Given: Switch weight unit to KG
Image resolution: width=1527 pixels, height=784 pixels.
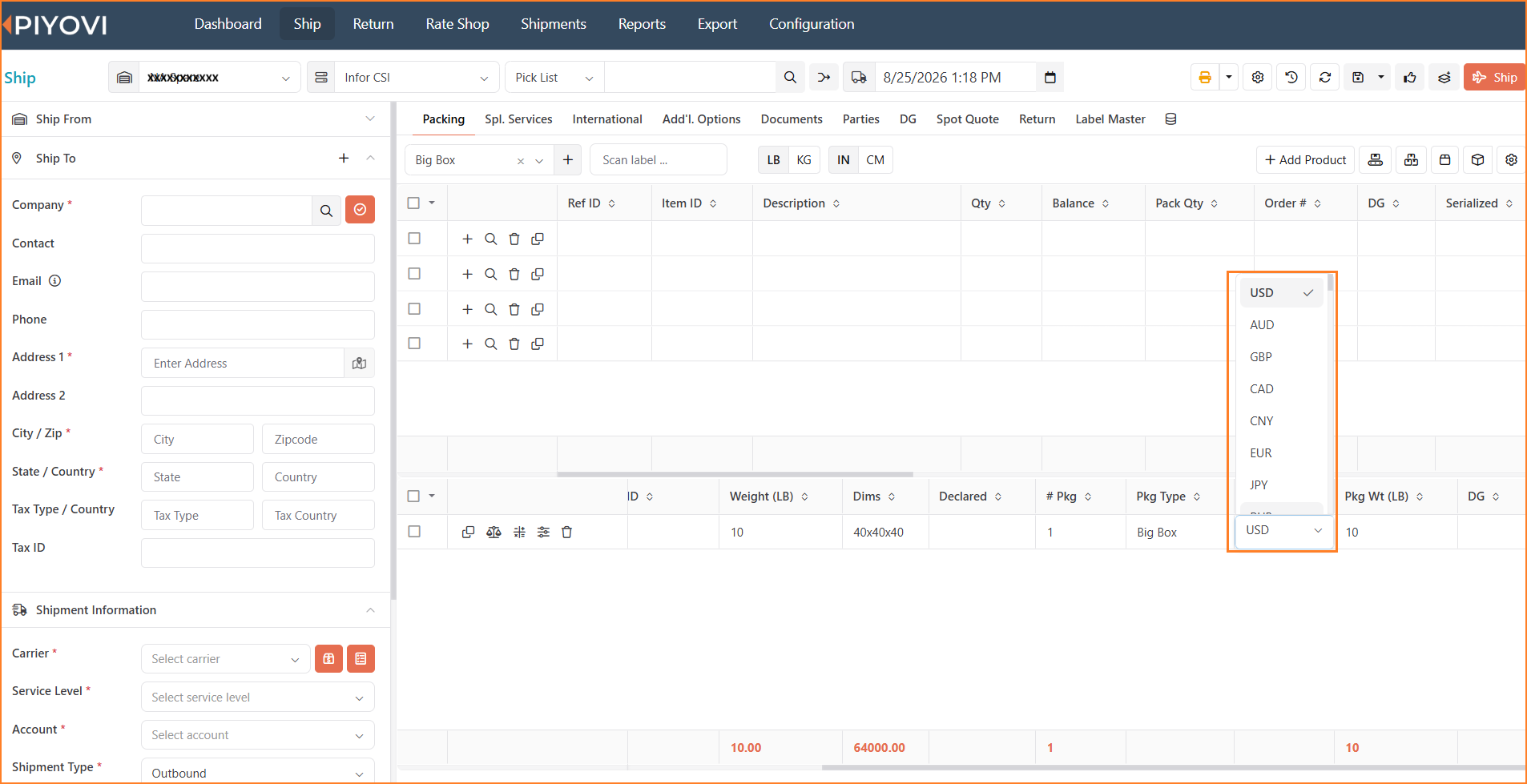Looking at the screenshot, I should [x=804, y=160].
